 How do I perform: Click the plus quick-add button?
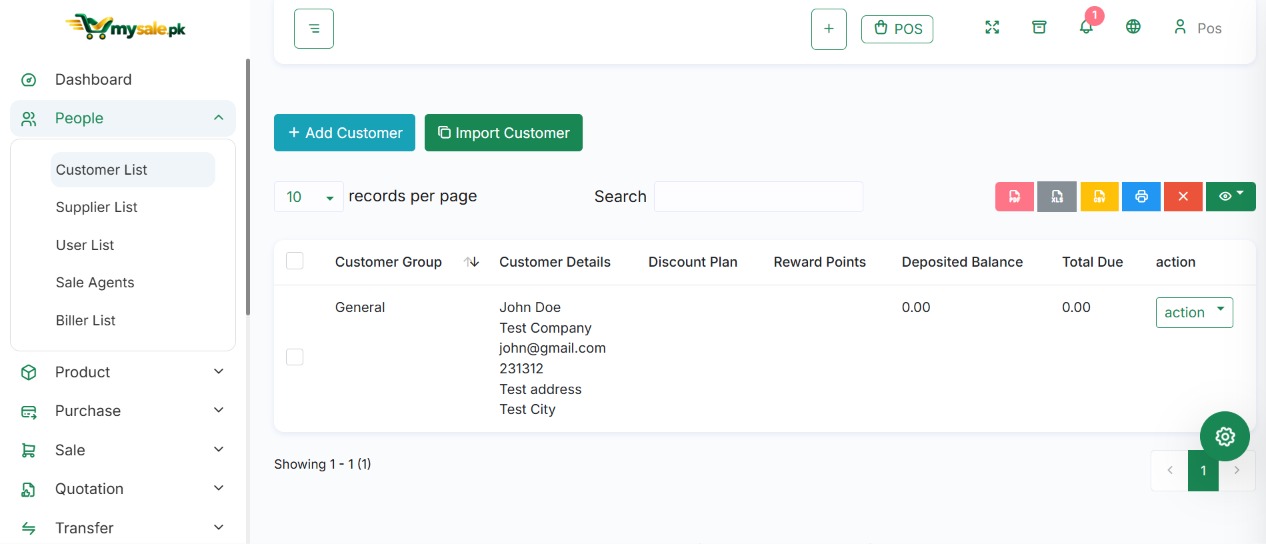point(829,29)
